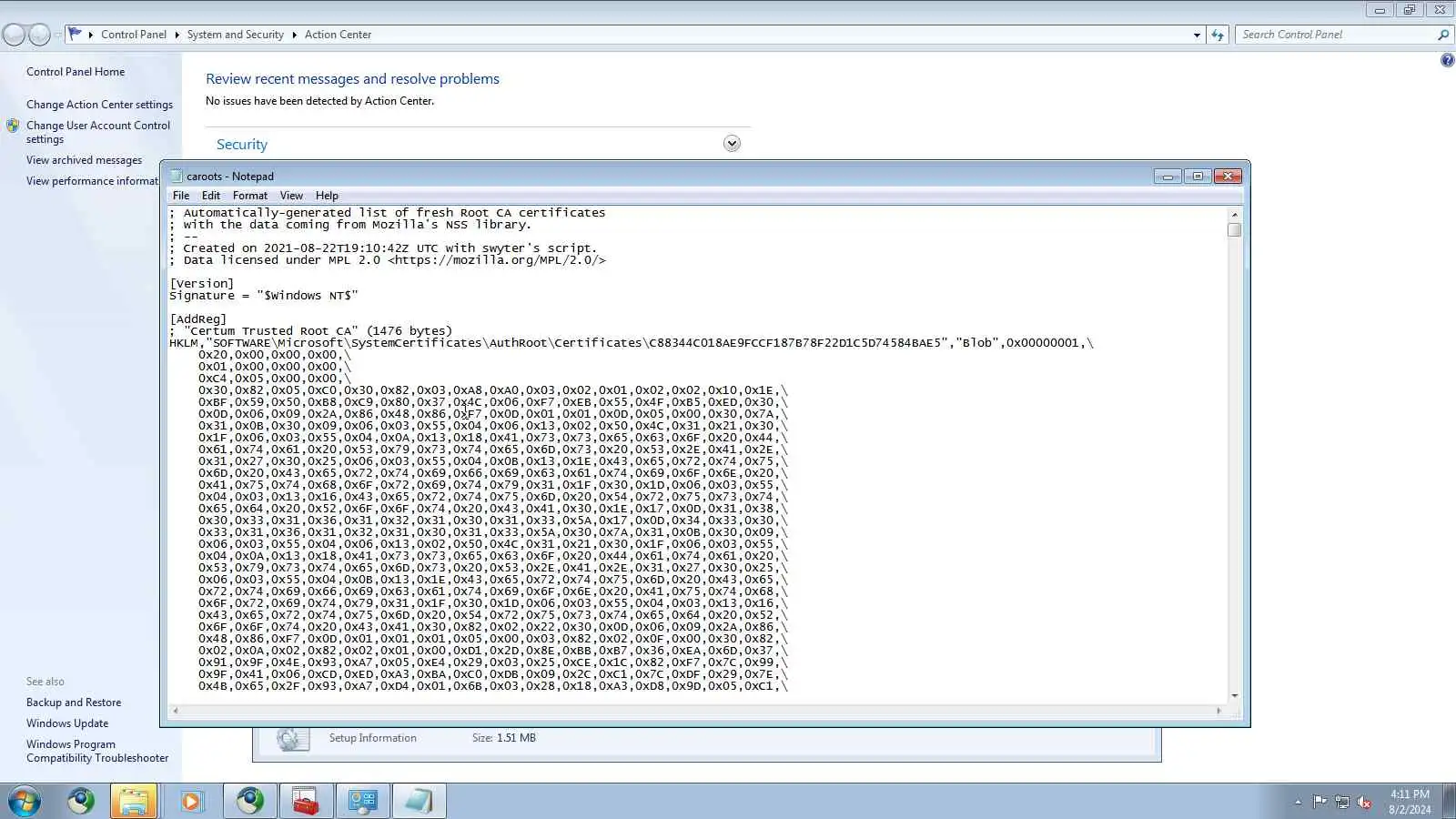Open the red toolbox app on the taskbar
Viewport: 1456px width, 819px height.
(x=306, y=801)
